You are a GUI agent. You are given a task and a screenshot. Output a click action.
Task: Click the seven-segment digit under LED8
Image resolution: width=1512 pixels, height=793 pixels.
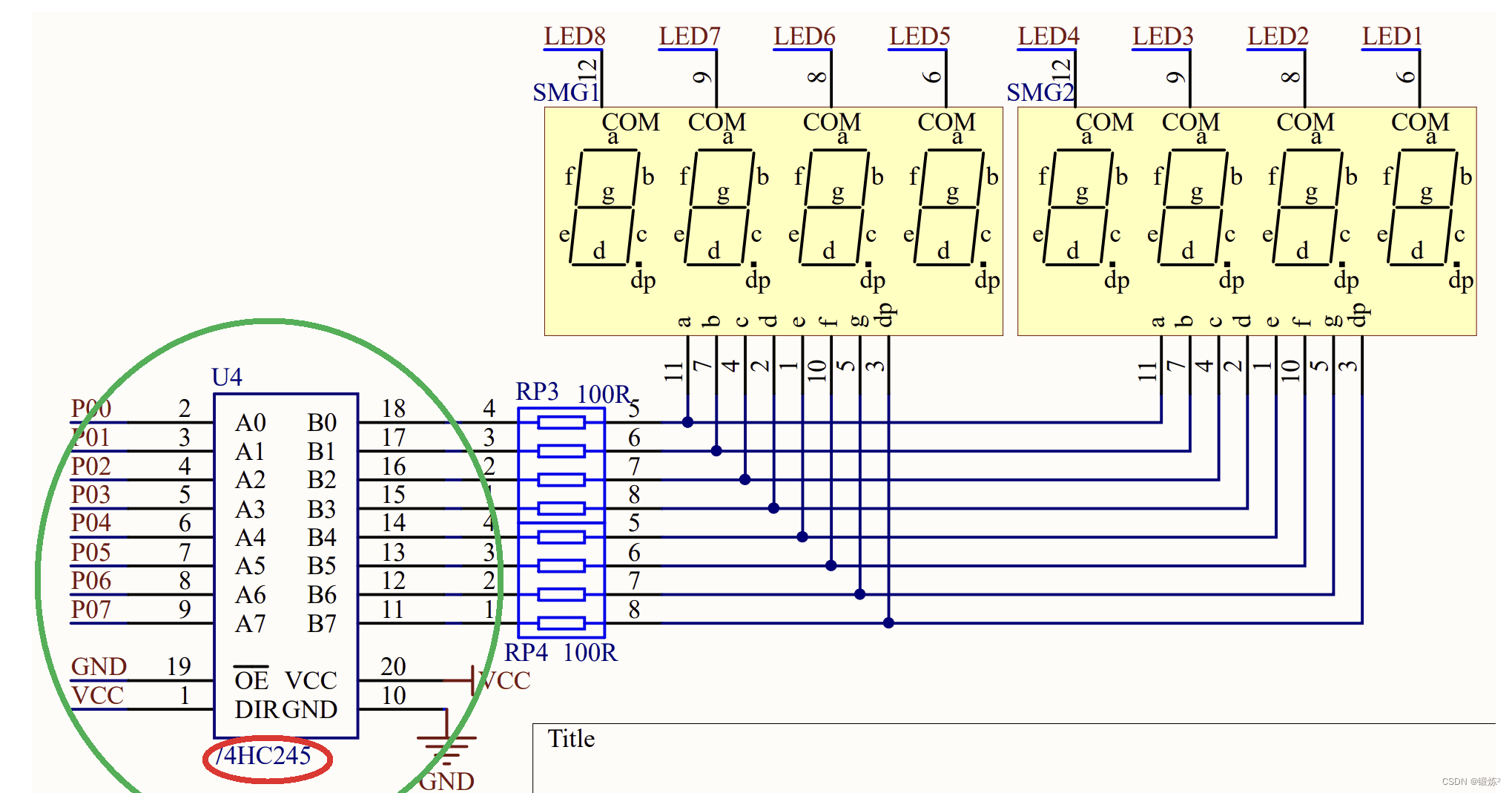click(x=604, y=208)
